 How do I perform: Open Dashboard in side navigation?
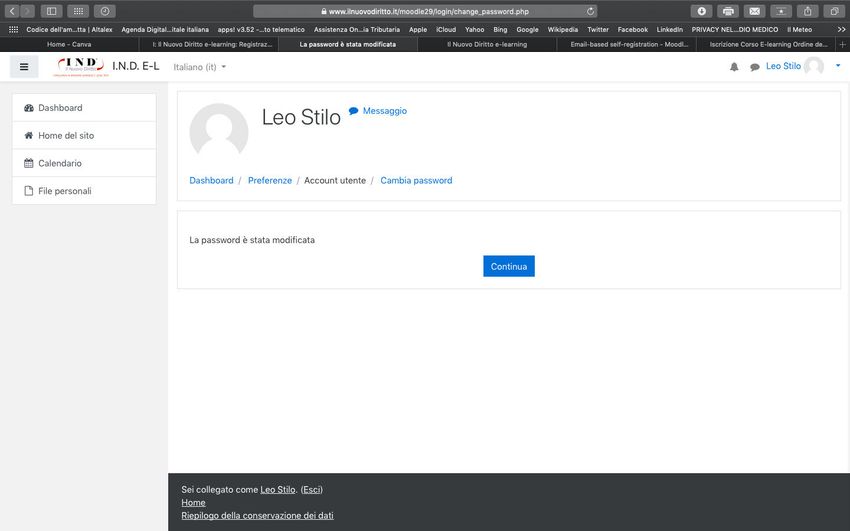point(84,108)
